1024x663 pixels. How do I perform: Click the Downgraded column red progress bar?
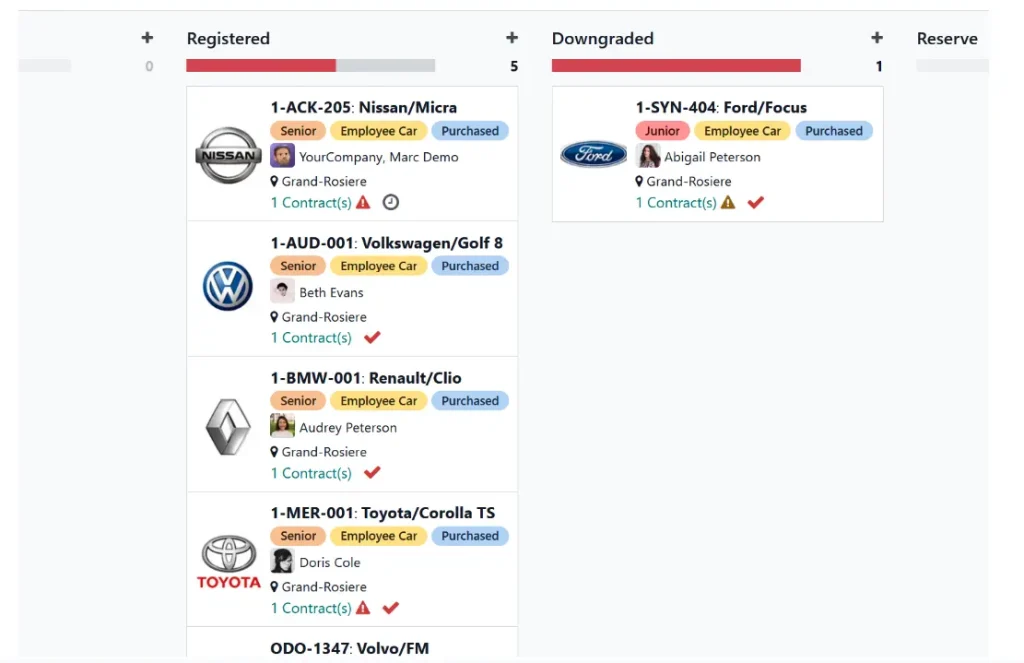[676, 65]
